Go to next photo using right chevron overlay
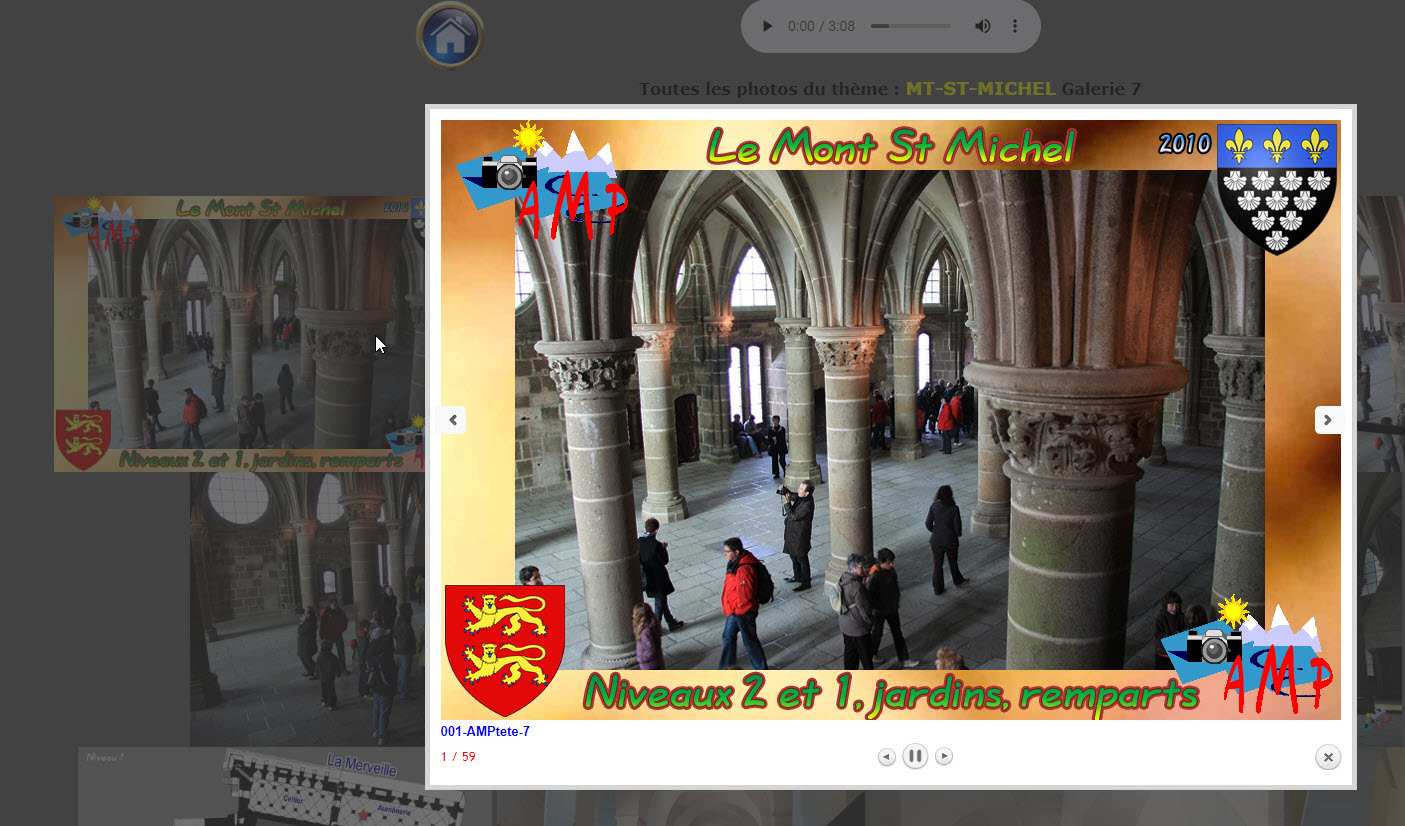This screenshot has width=1405, height=826. point(1328,420)
